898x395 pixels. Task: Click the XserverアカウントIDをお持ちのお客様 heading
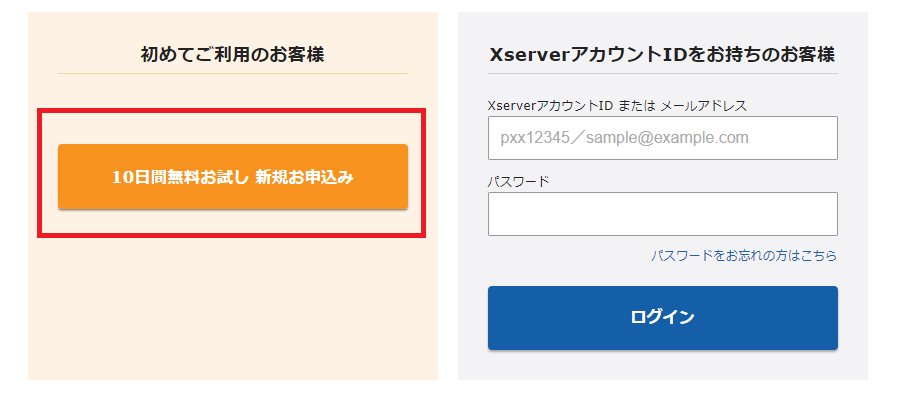663,55
